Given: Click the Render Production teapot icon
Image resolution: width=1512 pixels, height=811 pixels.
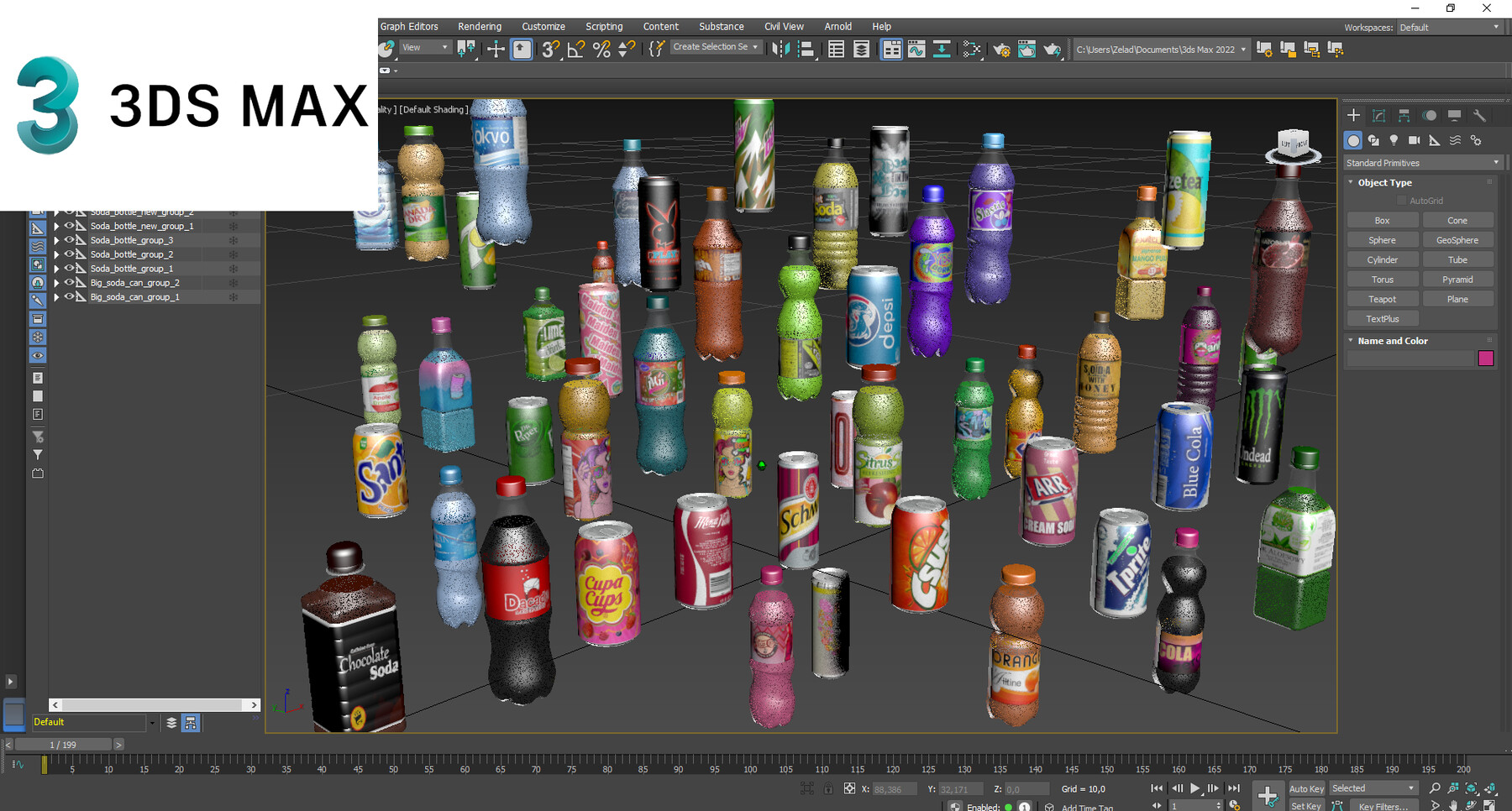Looking at the screenshot, I should click(1052, 49).
